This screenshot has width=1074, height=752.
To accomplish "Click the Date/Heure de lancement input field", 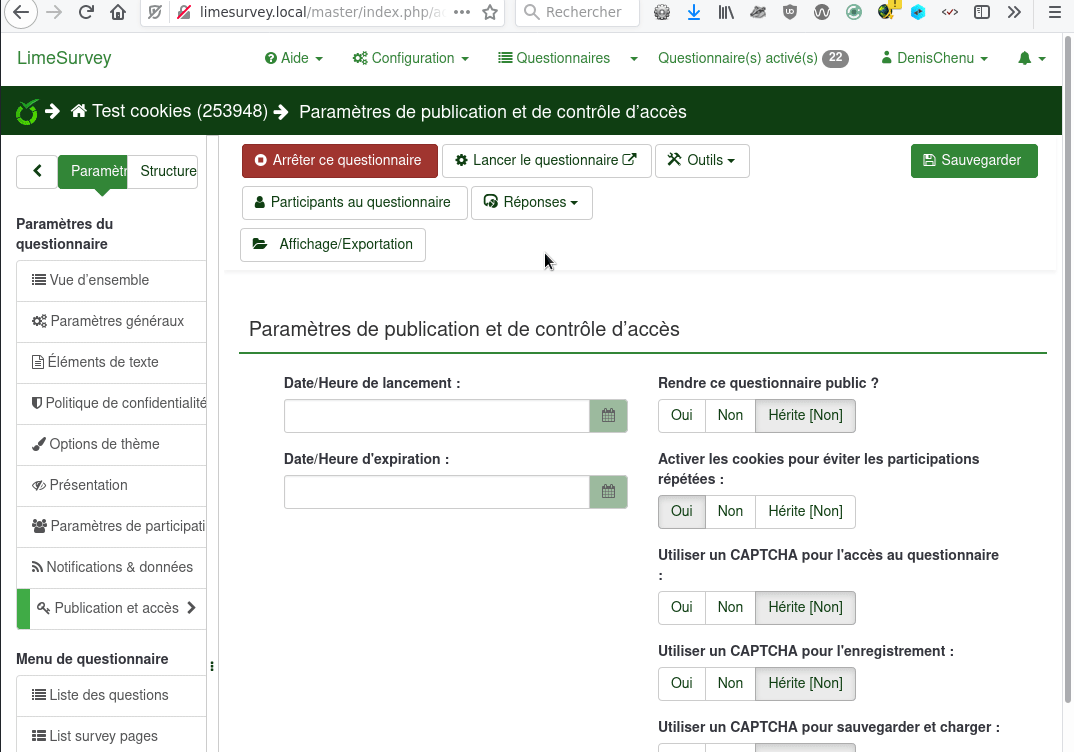I will tap(436, 416).
